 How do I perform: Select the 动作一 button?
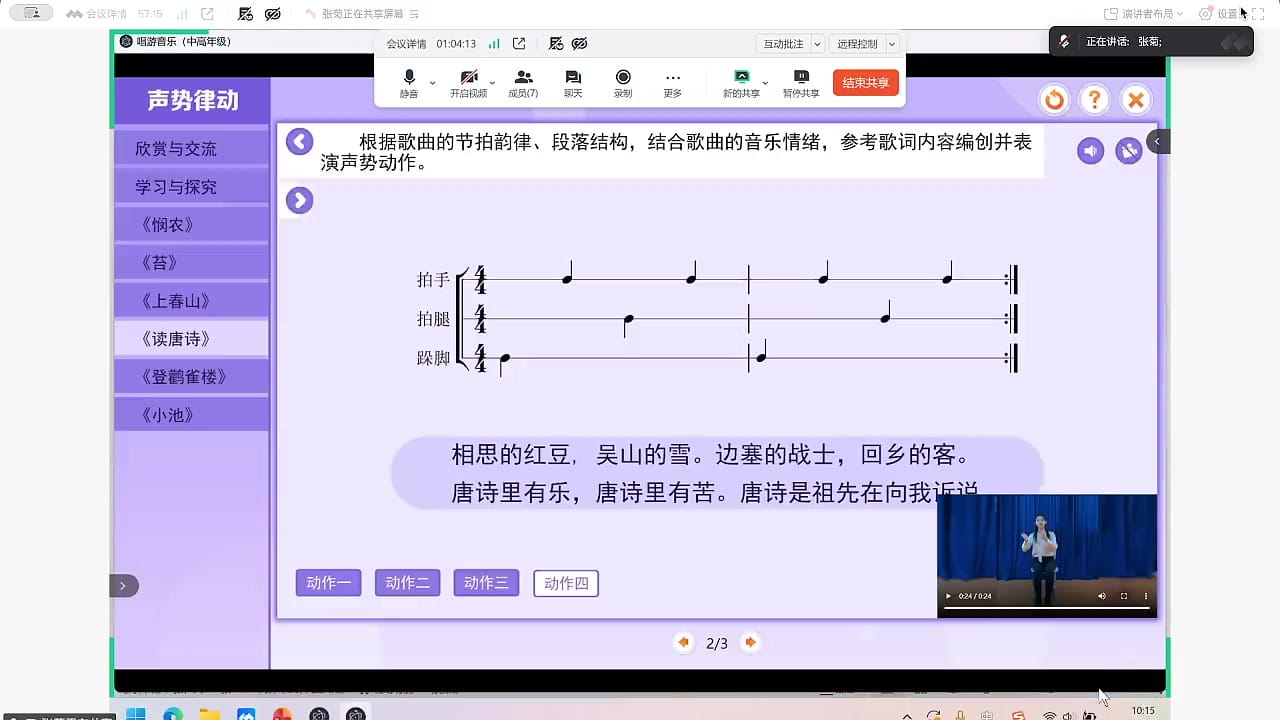tap(329, 583)
